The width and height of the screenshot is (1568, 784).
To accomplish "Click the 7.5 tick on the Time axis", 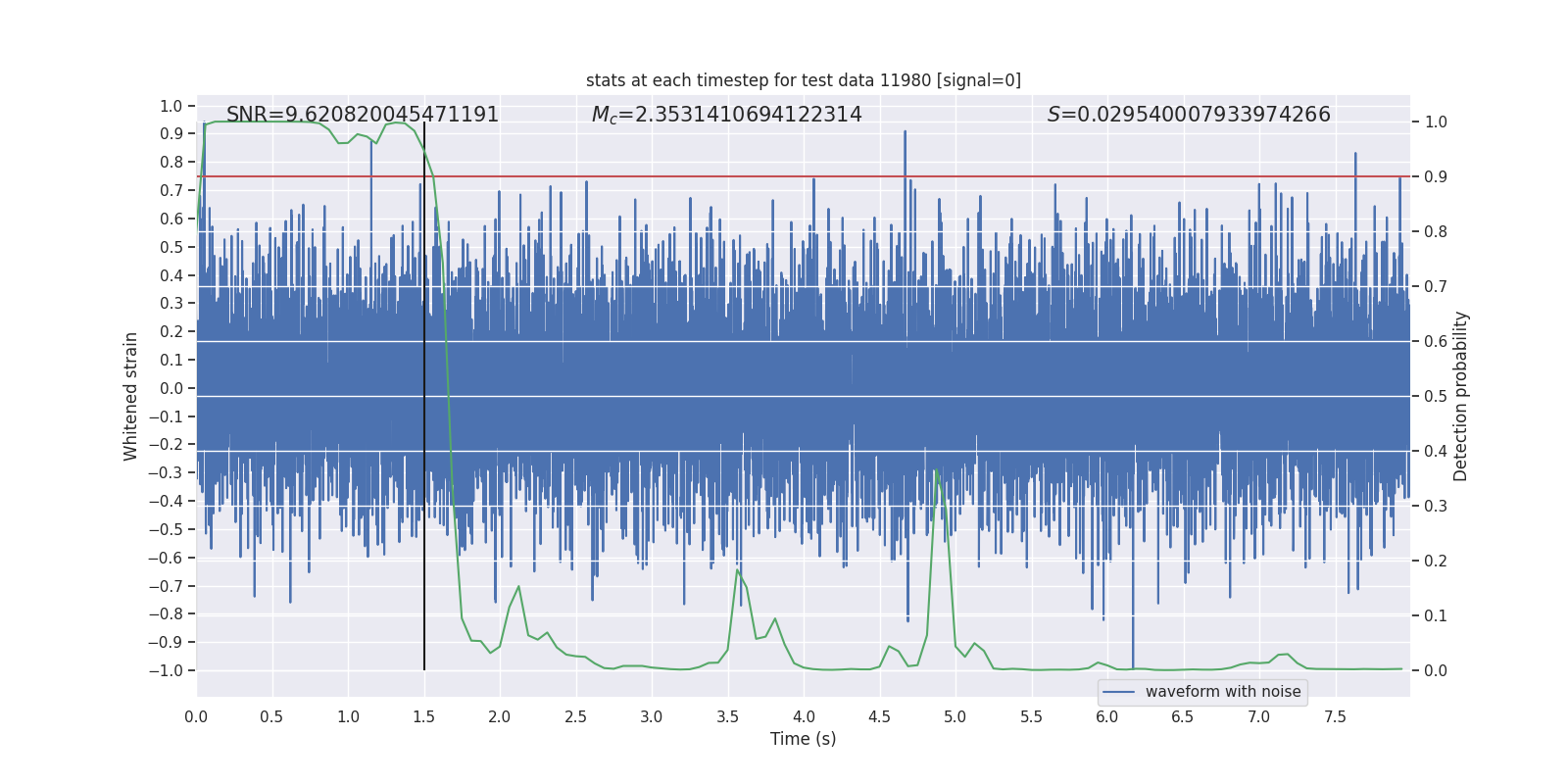I will (x=1335, y=716).
